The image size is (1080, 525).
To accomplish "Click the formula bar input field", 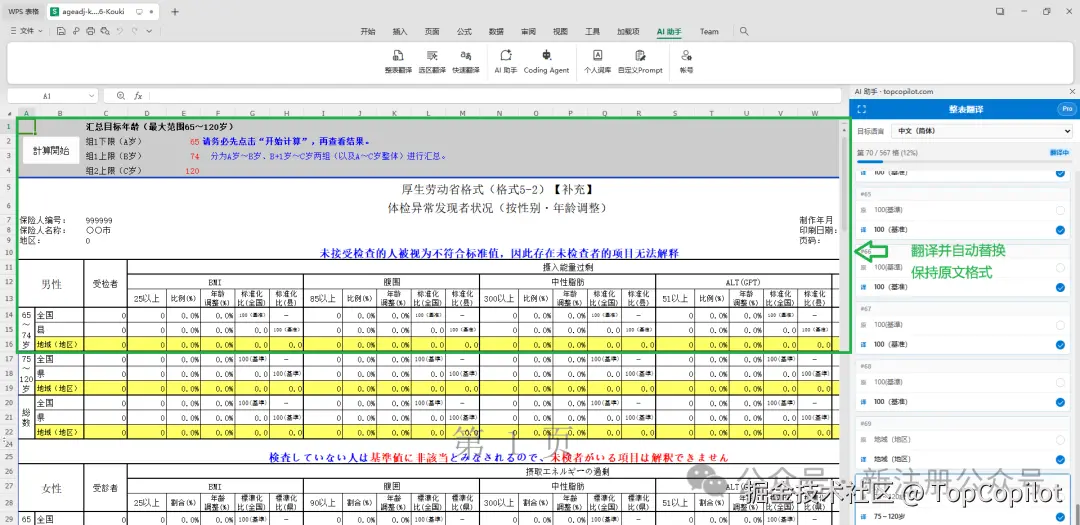I will pyautogui.click(x=496, y=96).
